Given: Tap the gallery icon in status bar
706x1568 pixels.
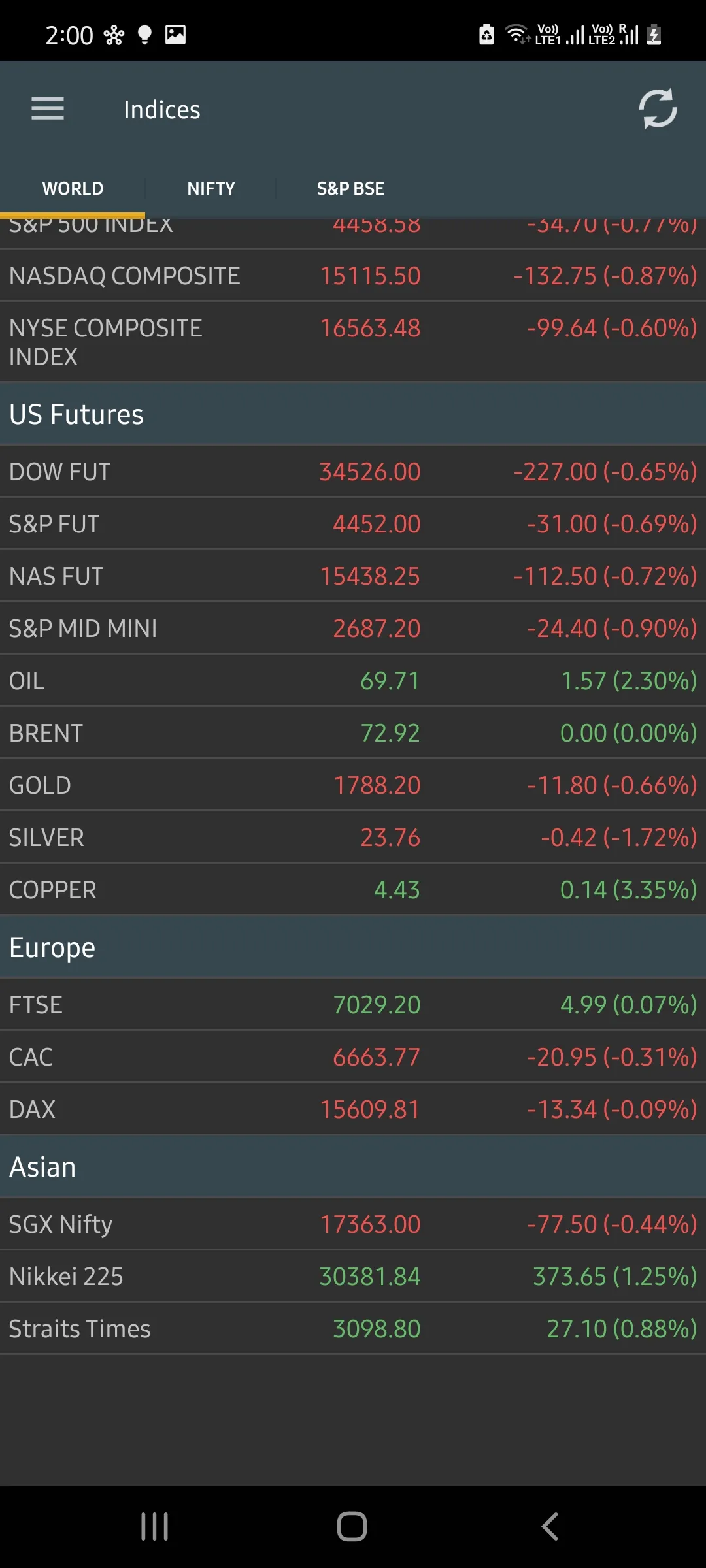Looking at the screenshot, I should pyautogui.click(x=175, y=34).
